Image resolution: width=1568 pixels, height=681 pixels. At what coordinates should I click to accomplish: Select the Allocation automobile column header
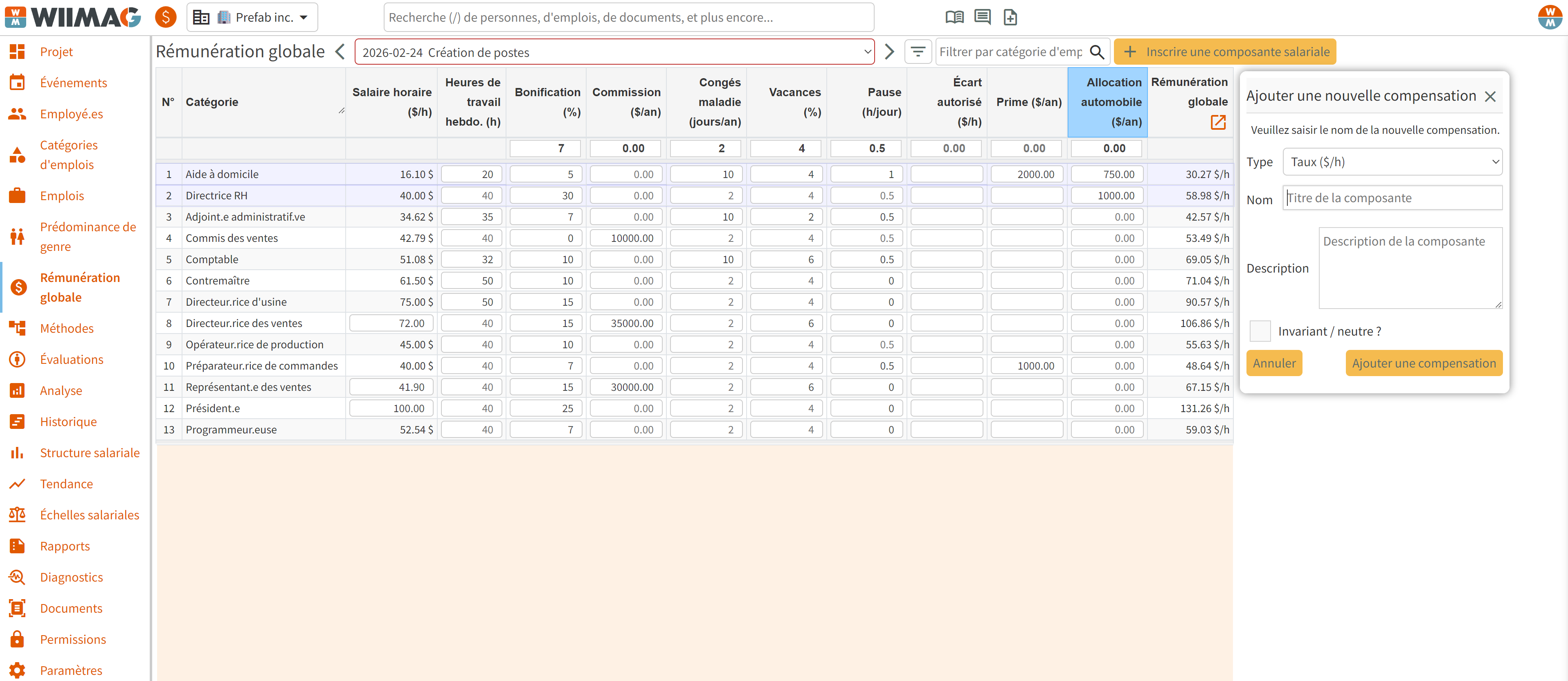pos(1107,102)
